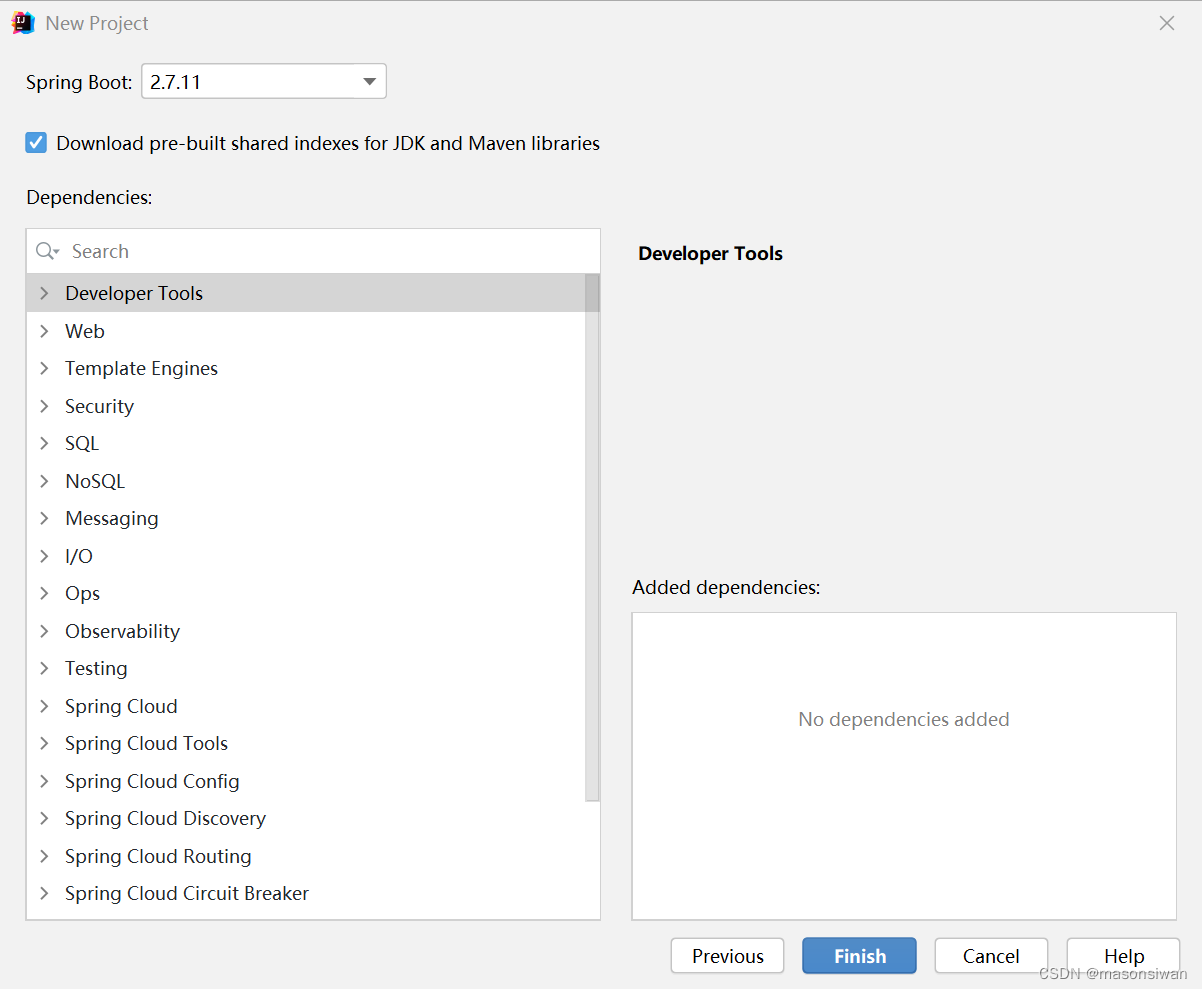Close the New Project dialog
The image size is (1202, 989).
pyautogui.click(x=1167, y=23)
